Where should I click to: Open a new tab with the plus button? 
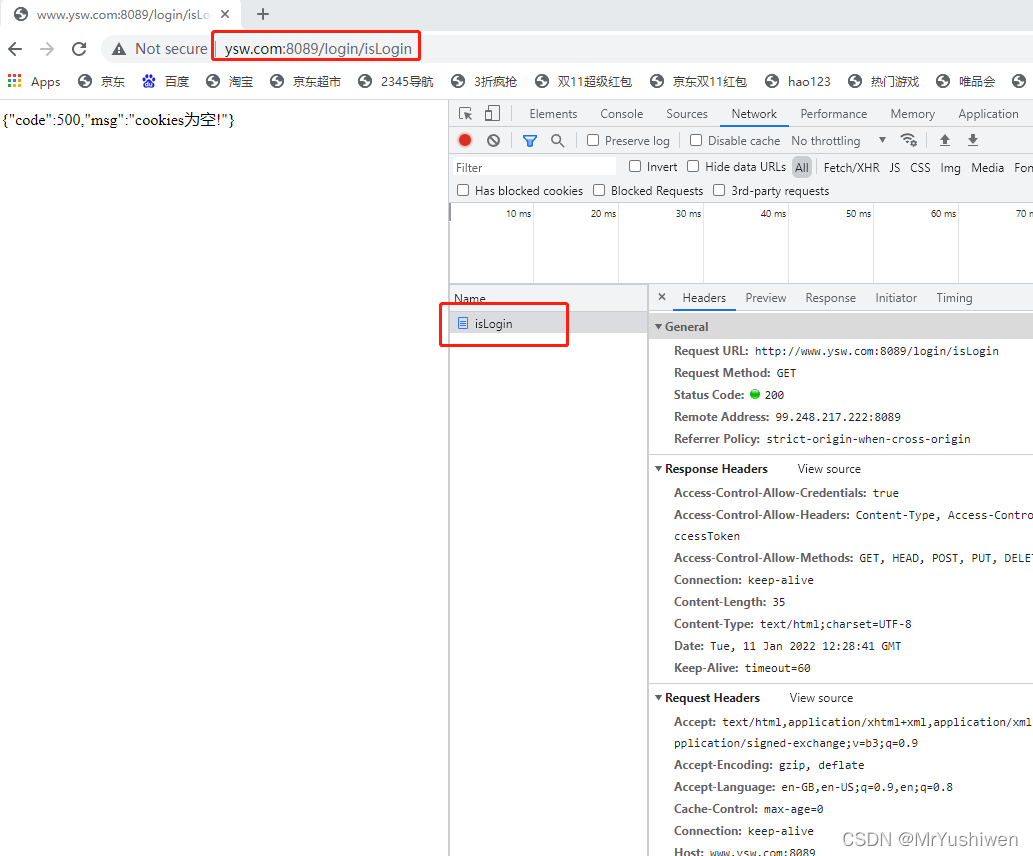pos(263,14)
